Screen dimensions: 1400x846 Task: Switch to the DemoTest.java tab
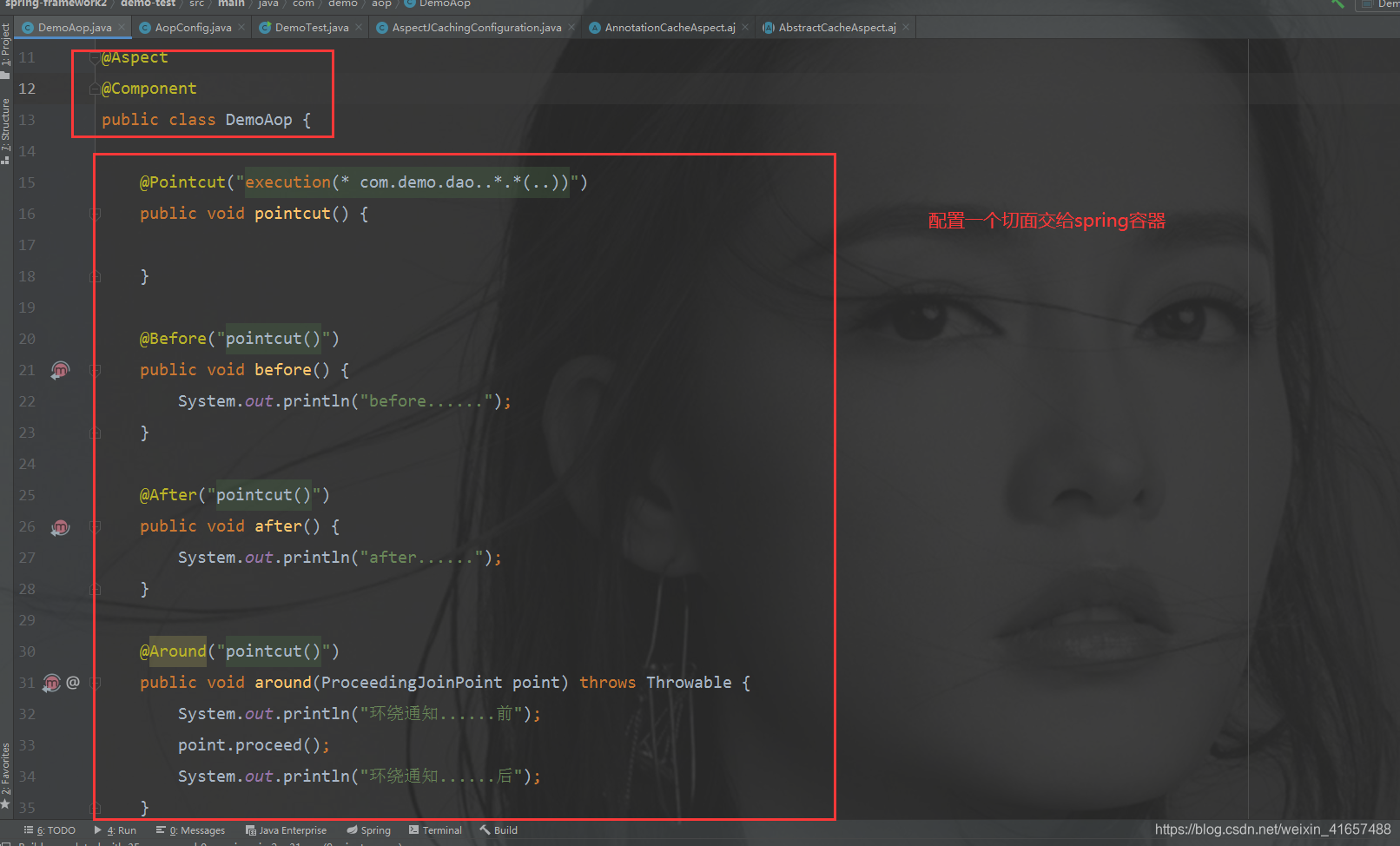312,28
